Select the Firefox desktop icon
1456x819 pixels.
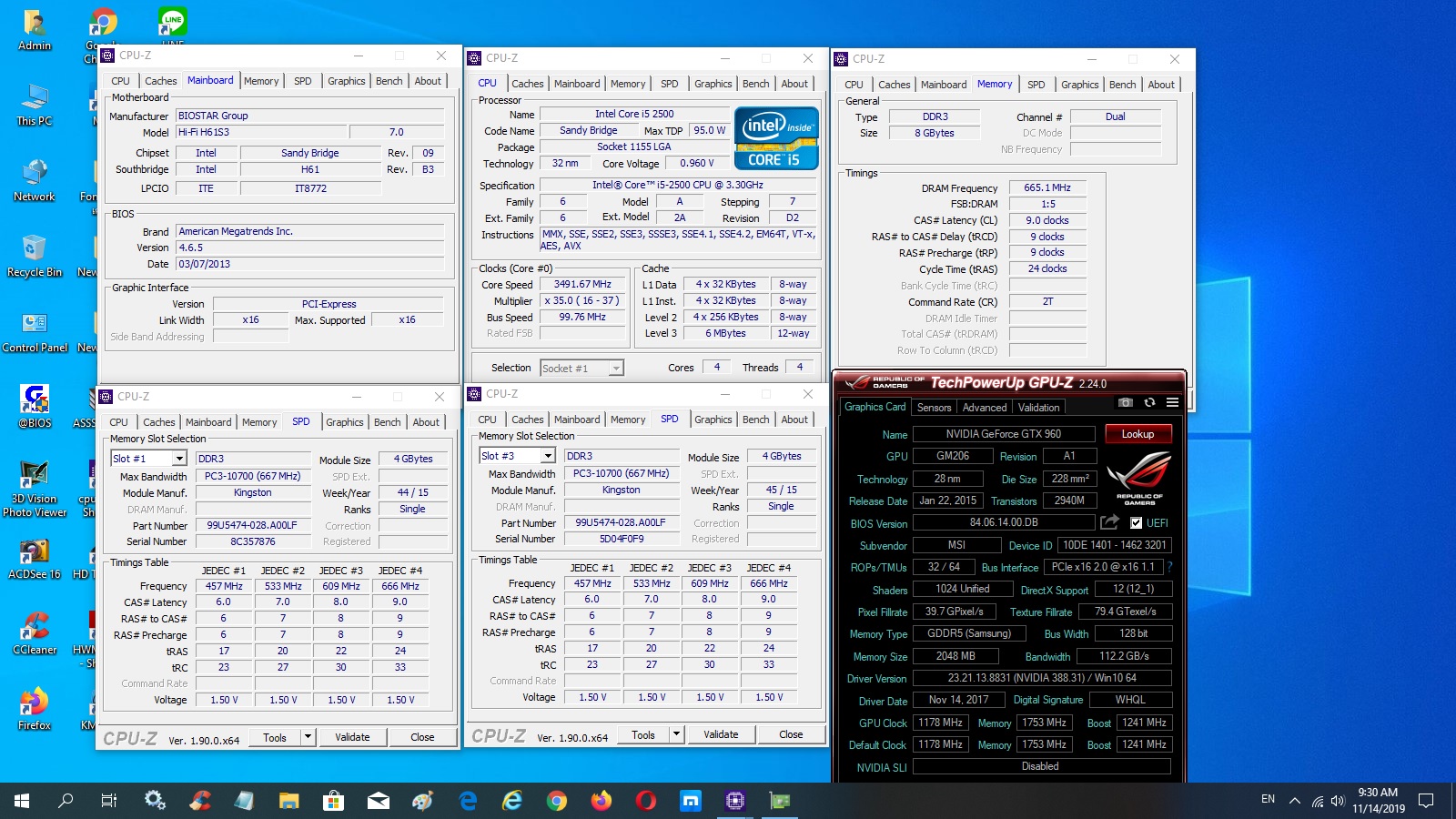pyautogui.click(x=35, y=710)
